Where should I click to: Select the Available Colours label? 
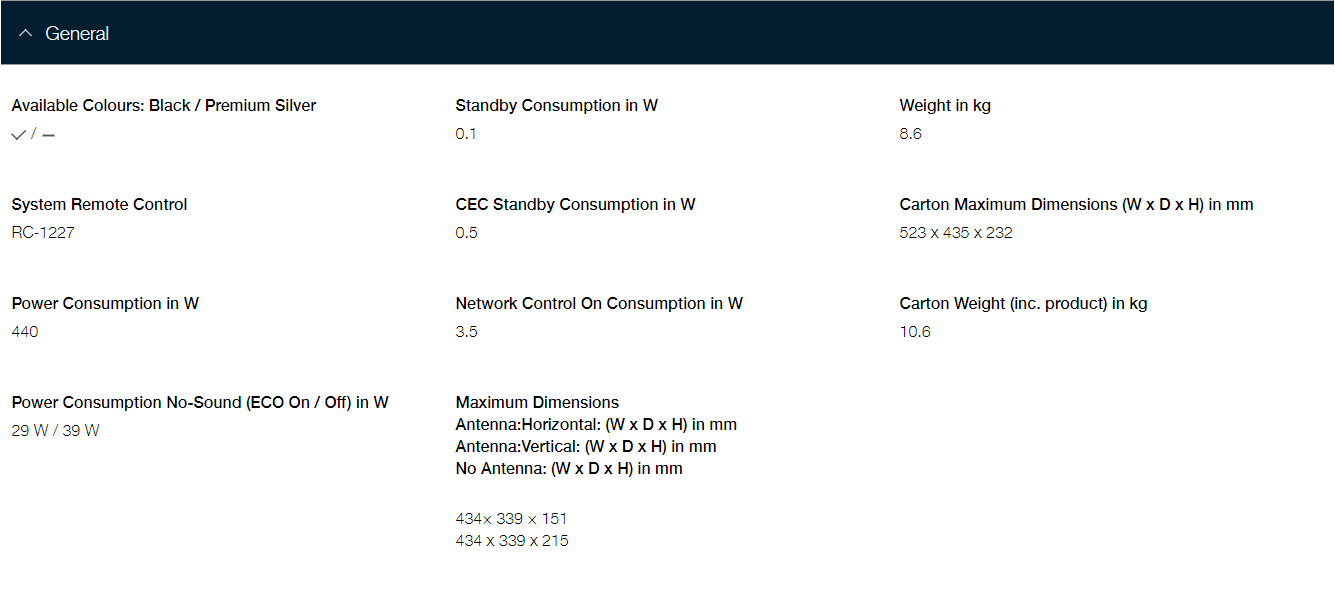pyautogui.click(x=164, y=105)
